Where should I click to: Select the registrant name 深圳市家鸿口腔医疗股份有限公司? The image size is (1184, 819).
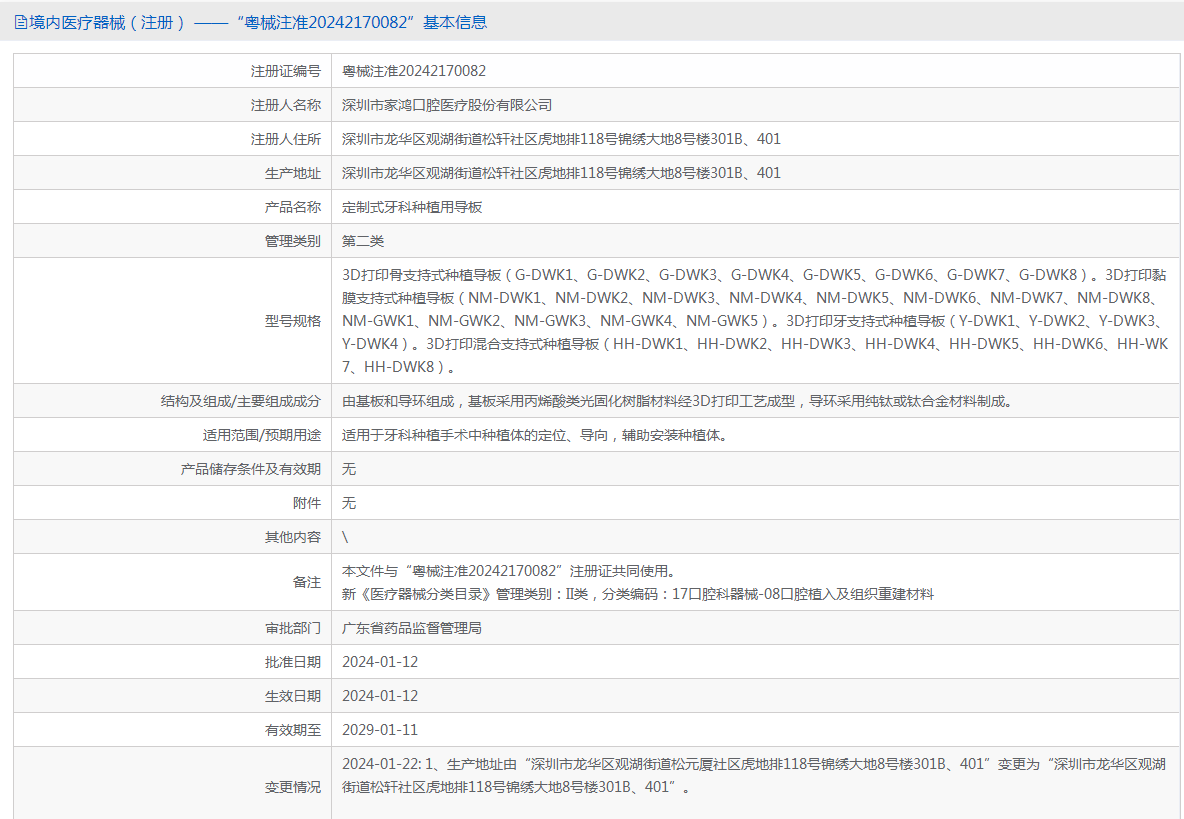point(447,105)
